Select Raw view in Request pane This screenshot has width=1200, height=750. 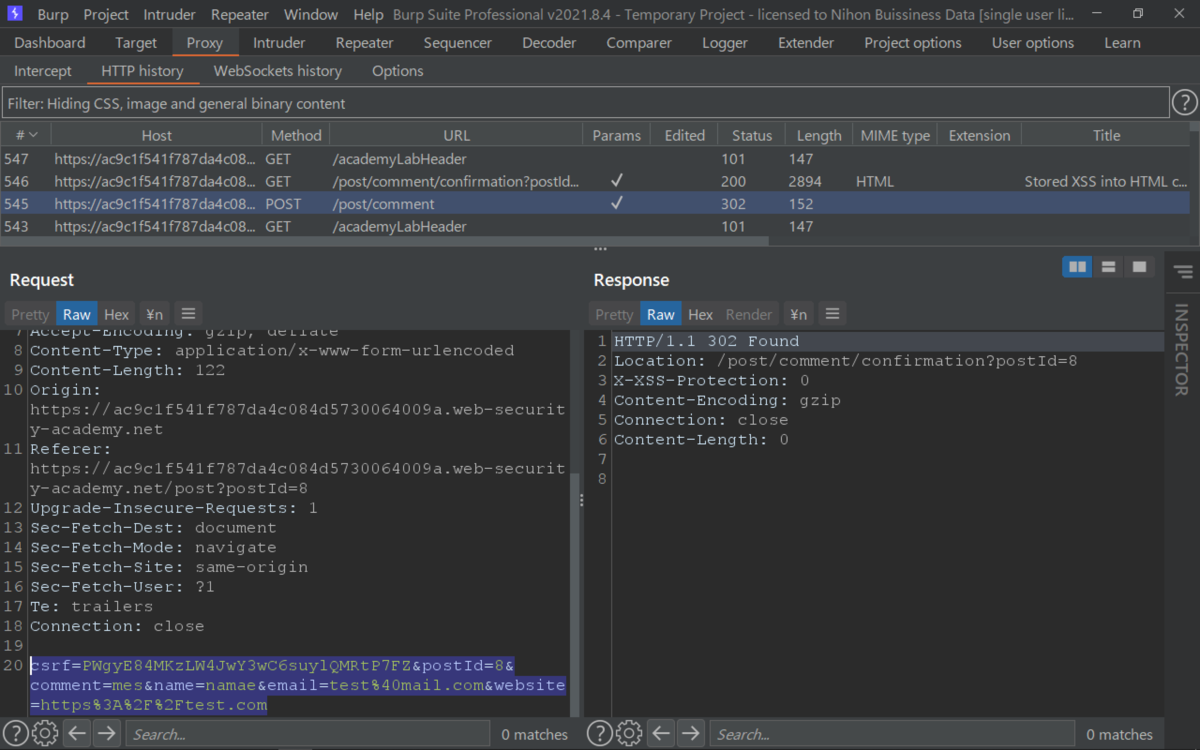76,314
